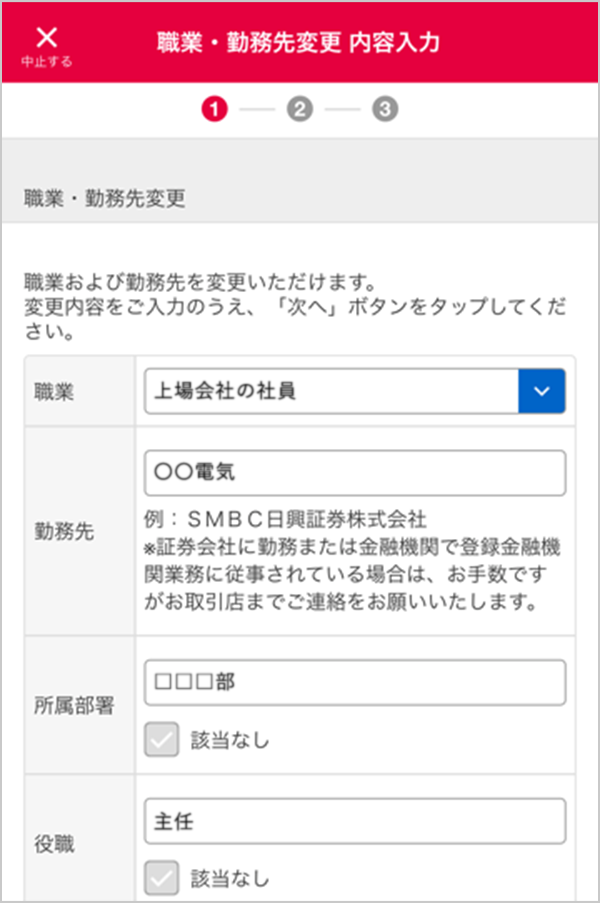Focus the 勤務先 field containing 〇〇電気
This screenshot has height=903, width=600.
[355, 474]
